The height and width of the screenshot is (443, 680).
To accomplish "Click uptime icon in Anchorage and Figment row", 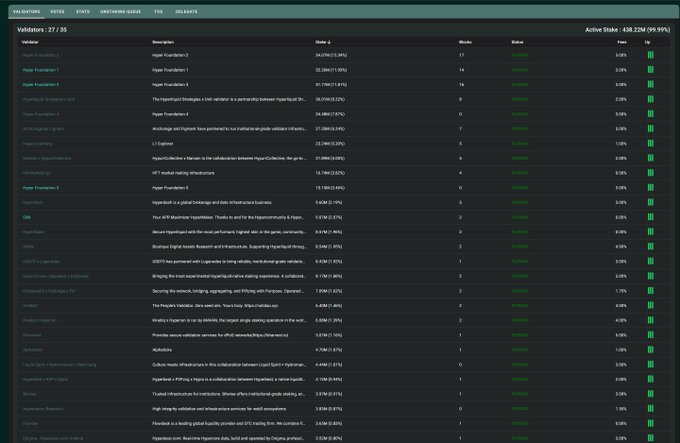I will pos(651,129).
